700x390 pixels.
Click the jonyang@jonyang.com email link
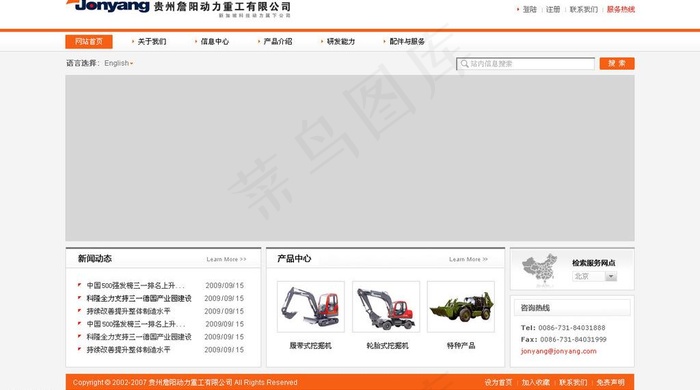[x=558, y=351]
